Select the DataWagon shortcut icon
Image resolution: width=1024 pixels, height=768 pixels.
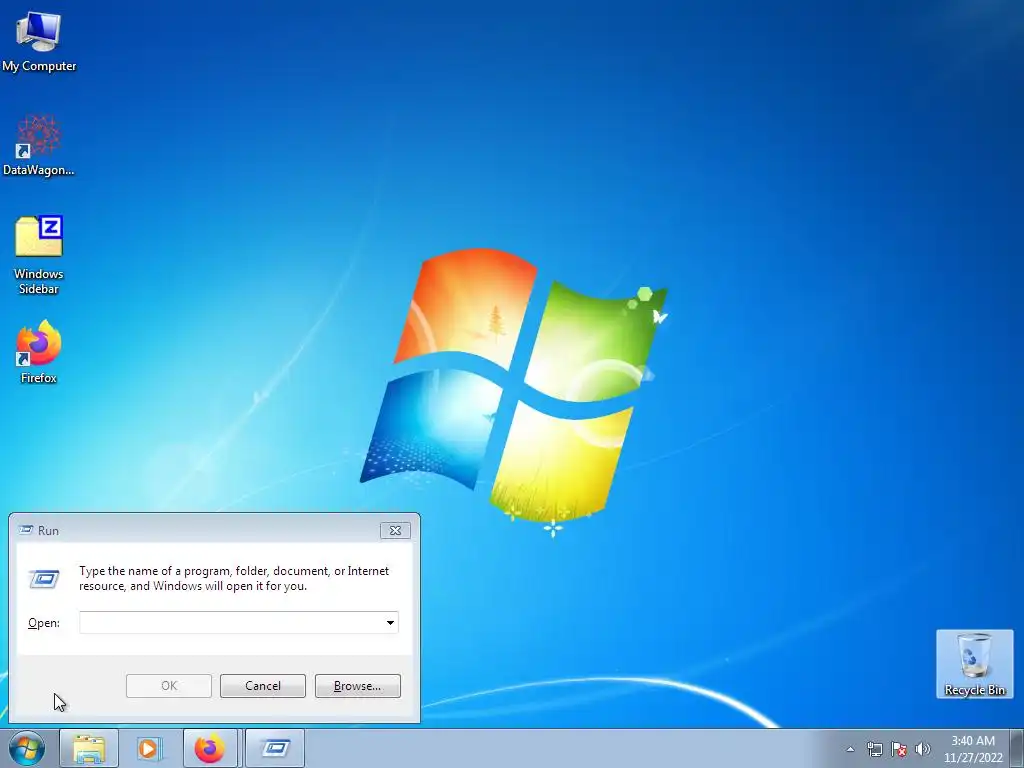(x=39, y=145)
